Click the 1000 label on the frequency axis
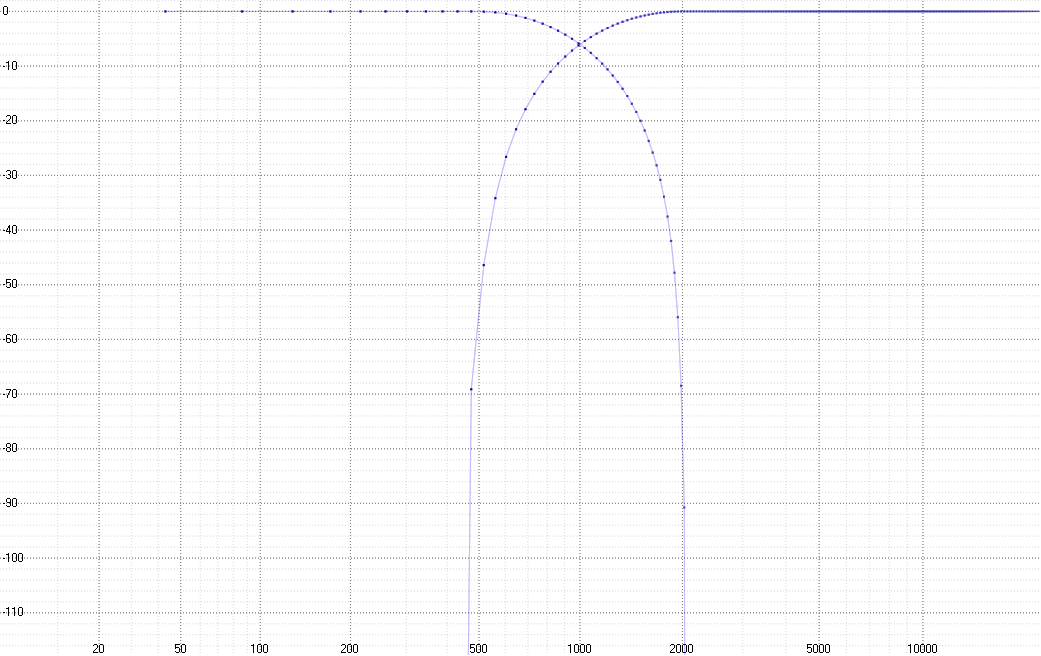Screen dimensions: 1041x656 [579, 649]
